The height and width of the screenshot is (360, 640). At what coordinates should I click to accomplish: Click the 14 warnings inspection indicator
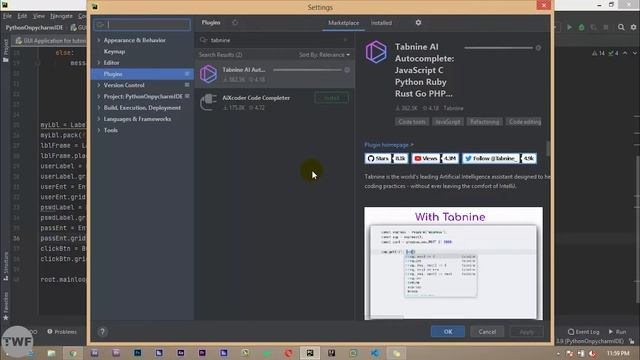click(598, 53)
